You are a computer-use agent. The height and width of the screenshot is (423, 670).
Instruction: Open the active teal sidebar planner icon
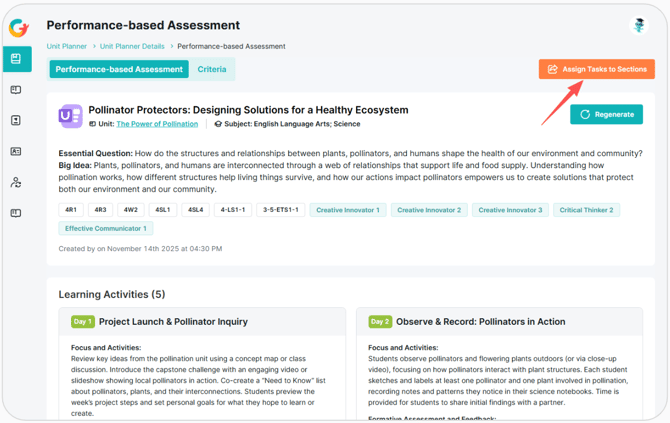pos(16,59)
